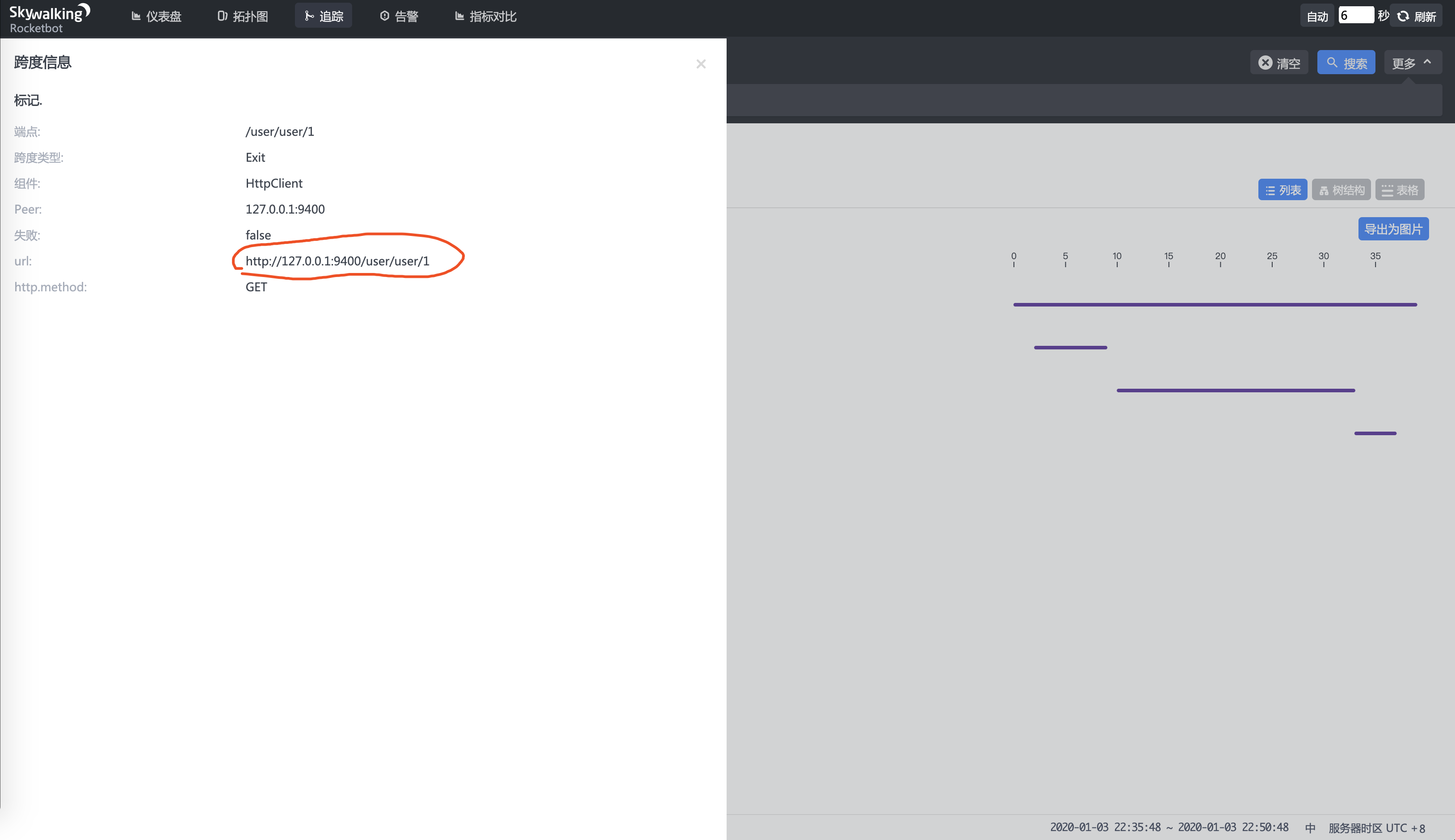Click the refresh seconds input field

[x=1355, y=16]
